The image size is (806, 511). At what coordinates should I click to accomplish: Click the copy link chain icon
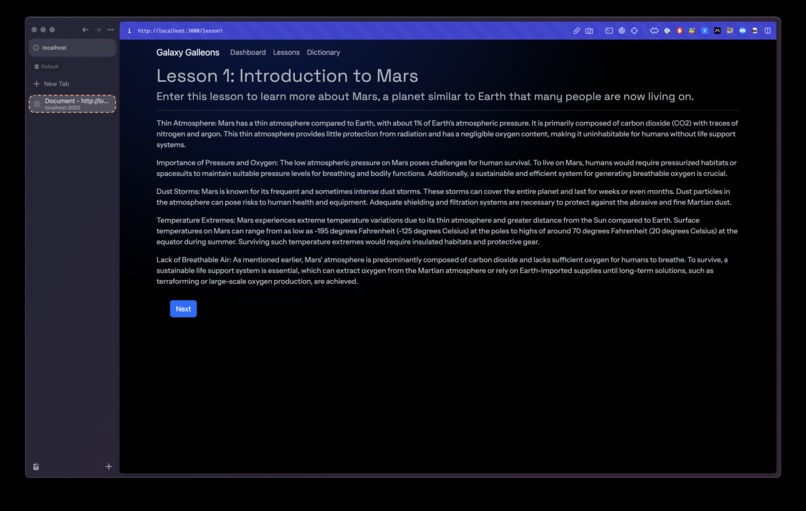tap(576, 31)
